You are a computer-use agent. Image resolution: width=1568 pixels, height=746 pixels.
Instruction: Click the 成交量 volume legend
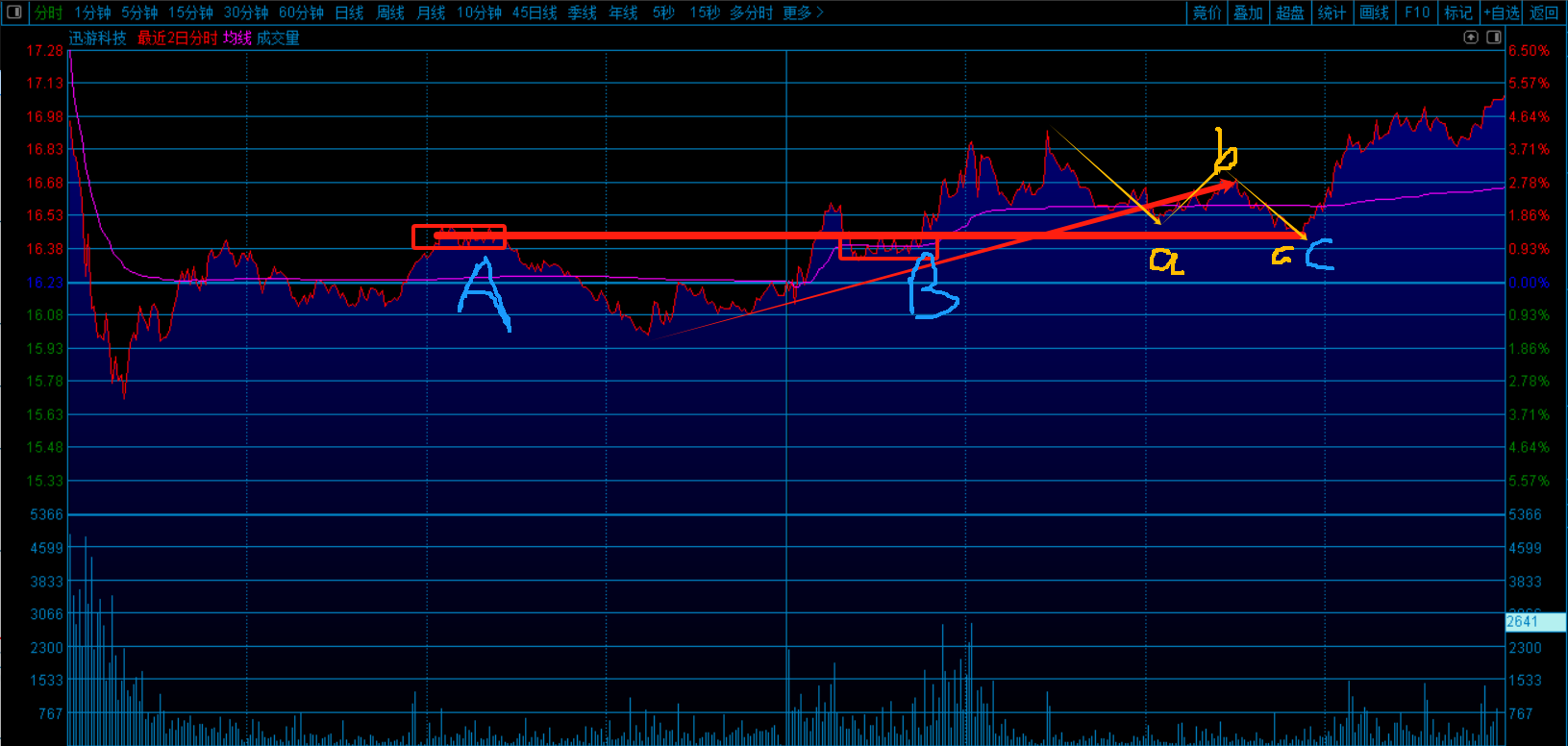click(278, 38)
